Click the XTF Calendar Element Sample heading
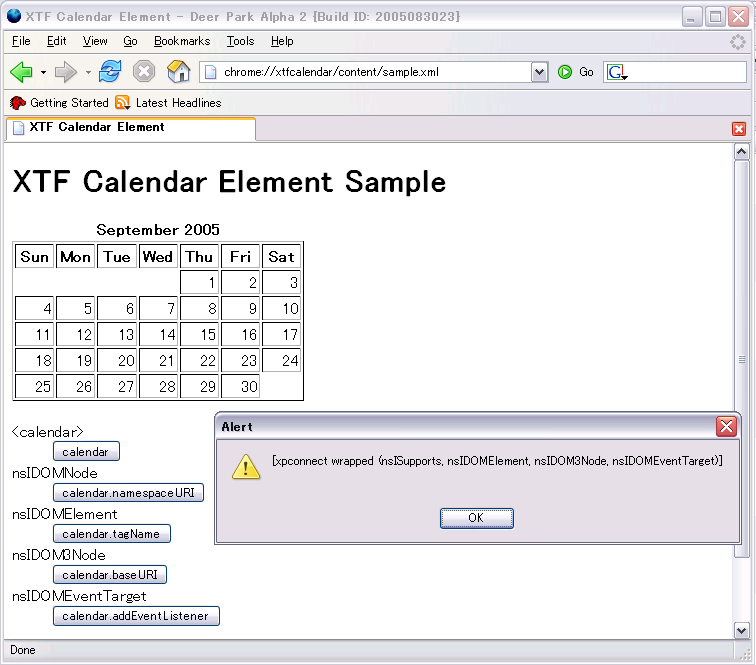This screenshot has height=665, width=756. (229, 182)
